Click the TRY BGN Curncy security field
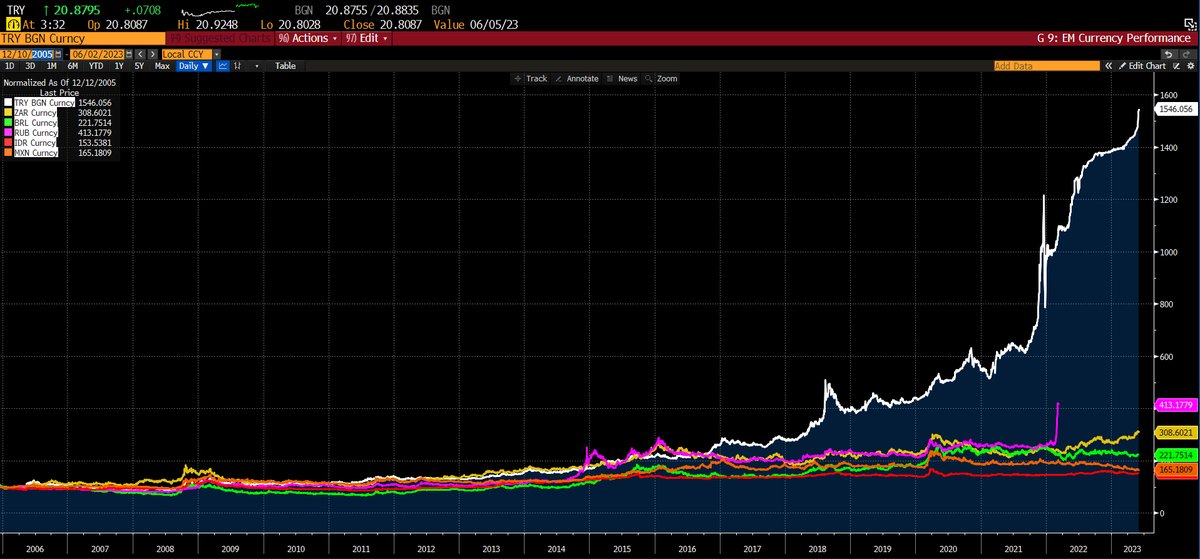1200x559 pixels. click(x=83, y=38)
